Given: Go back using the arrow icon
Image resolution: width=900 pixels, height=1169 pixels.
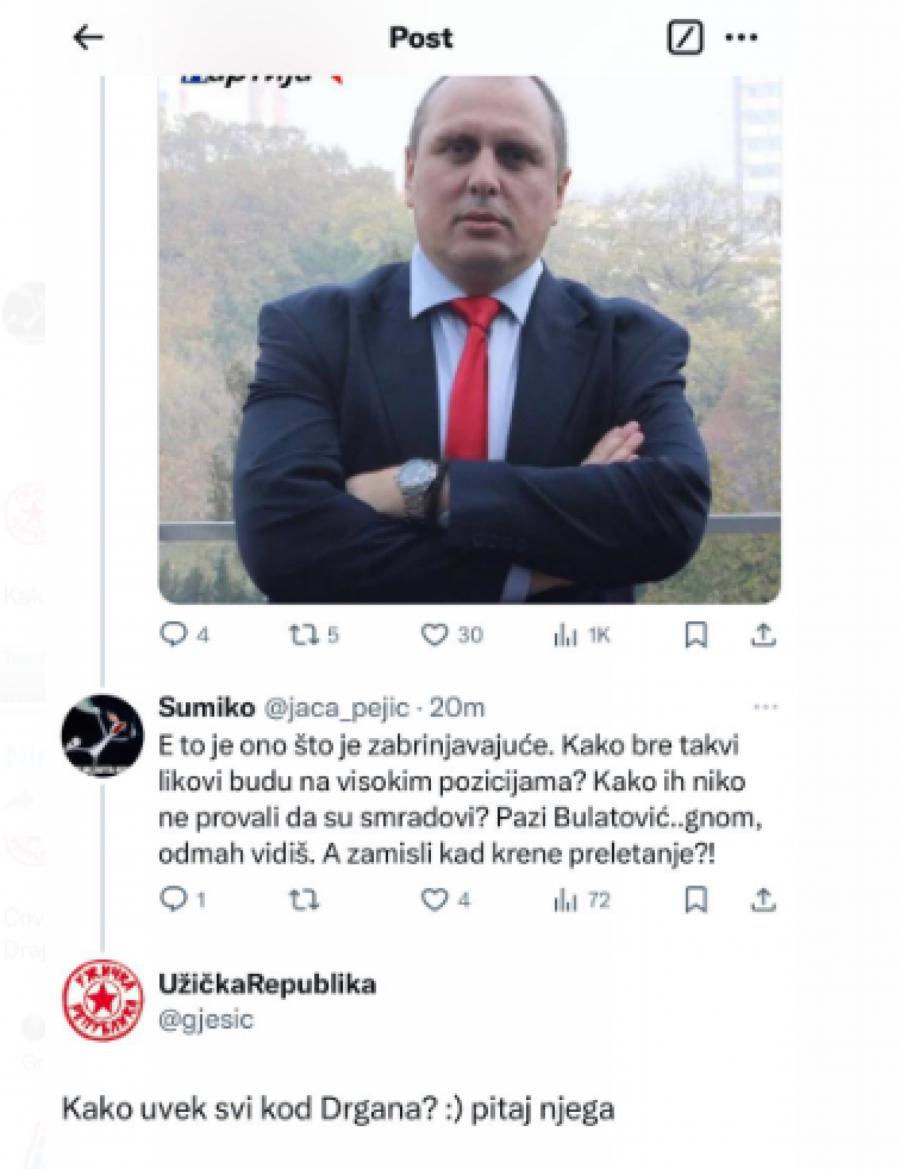Looking at the screenshot, I should pos(88,37).
